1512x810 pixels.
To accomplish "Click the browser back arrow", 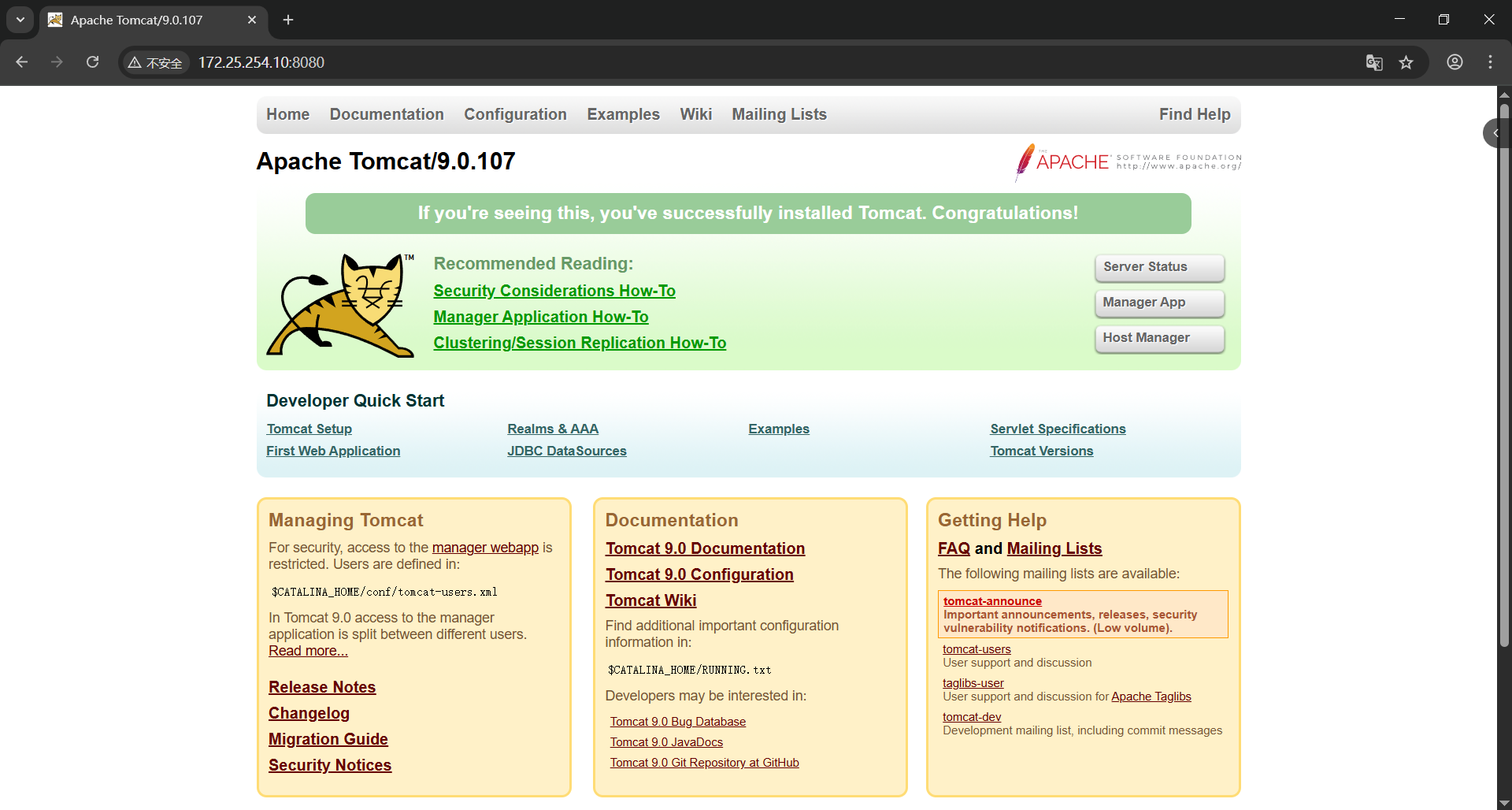I will coord(22,62).
